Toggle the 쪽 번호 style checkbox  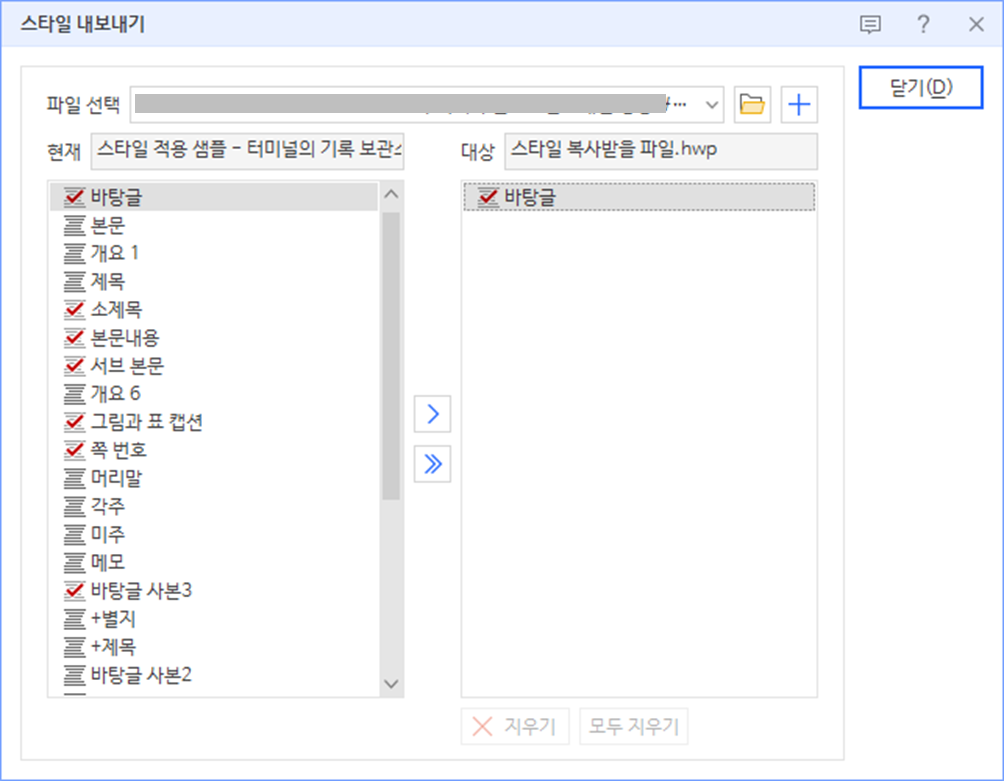pyautogui.click(x=75, y=449)
